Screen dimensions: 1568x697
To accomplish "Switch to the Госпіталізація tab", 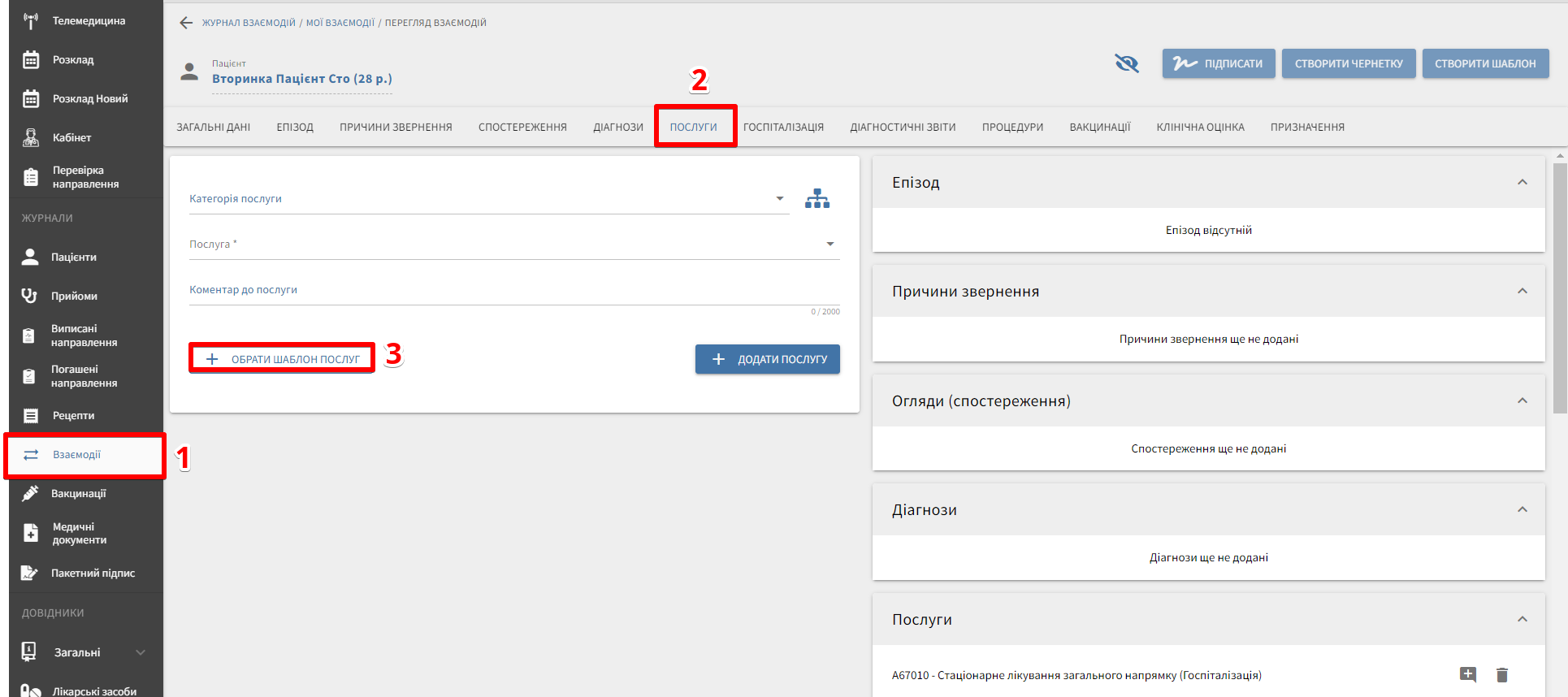I will (783, 128).
